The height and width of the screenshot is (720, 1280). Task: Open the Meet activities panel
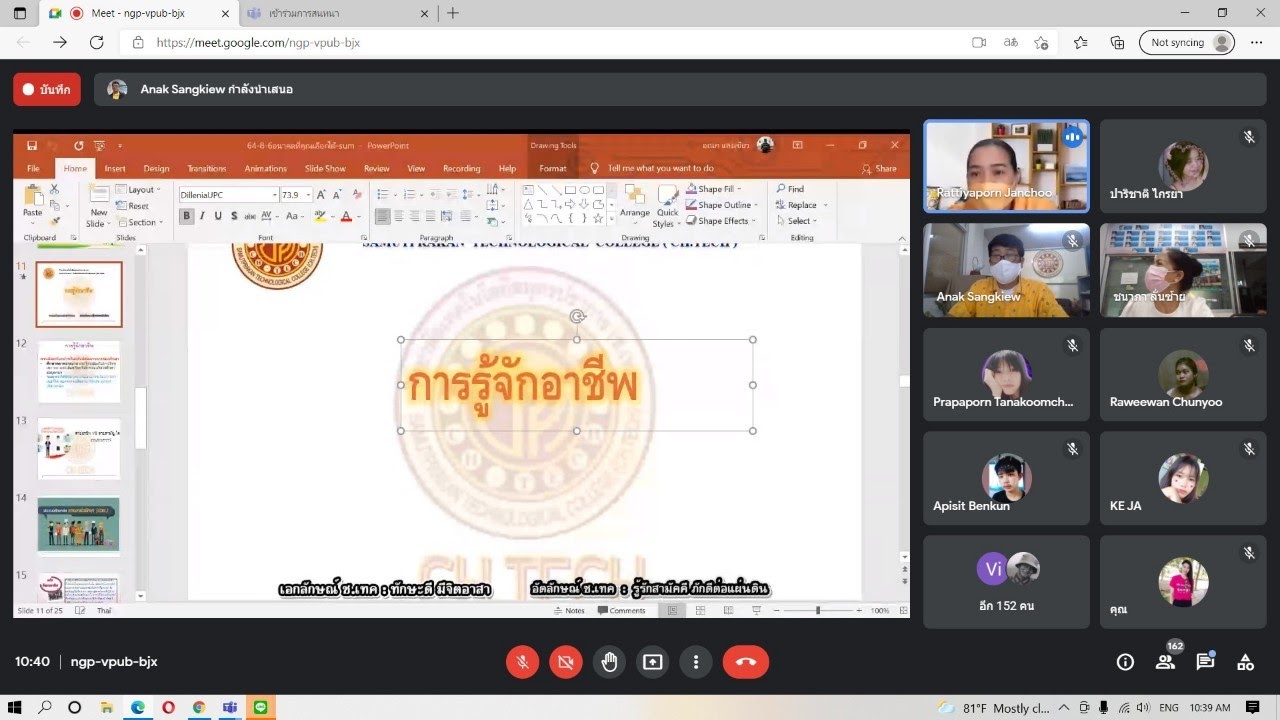(x=1245, y=662)
